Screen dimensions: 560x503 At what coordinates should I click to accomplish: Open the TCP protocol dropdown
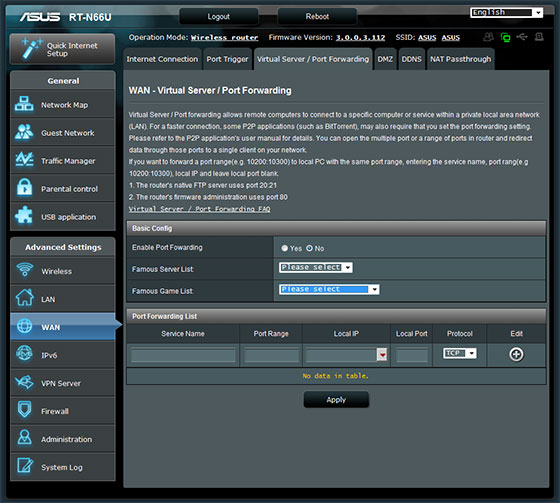pos(460,353)
